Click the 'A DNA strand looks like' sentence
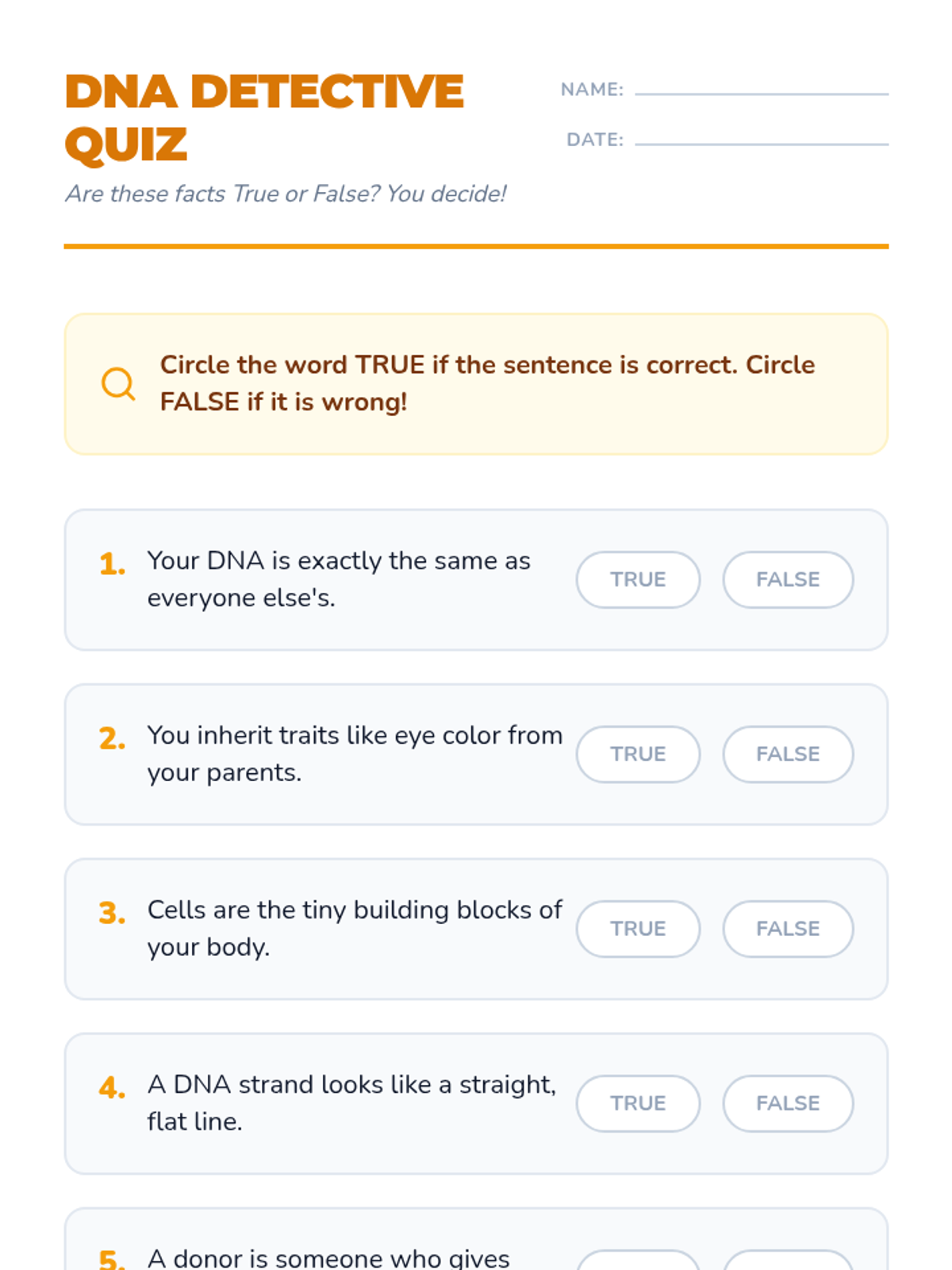952x1270 pixels. [x=351, y=1103]
